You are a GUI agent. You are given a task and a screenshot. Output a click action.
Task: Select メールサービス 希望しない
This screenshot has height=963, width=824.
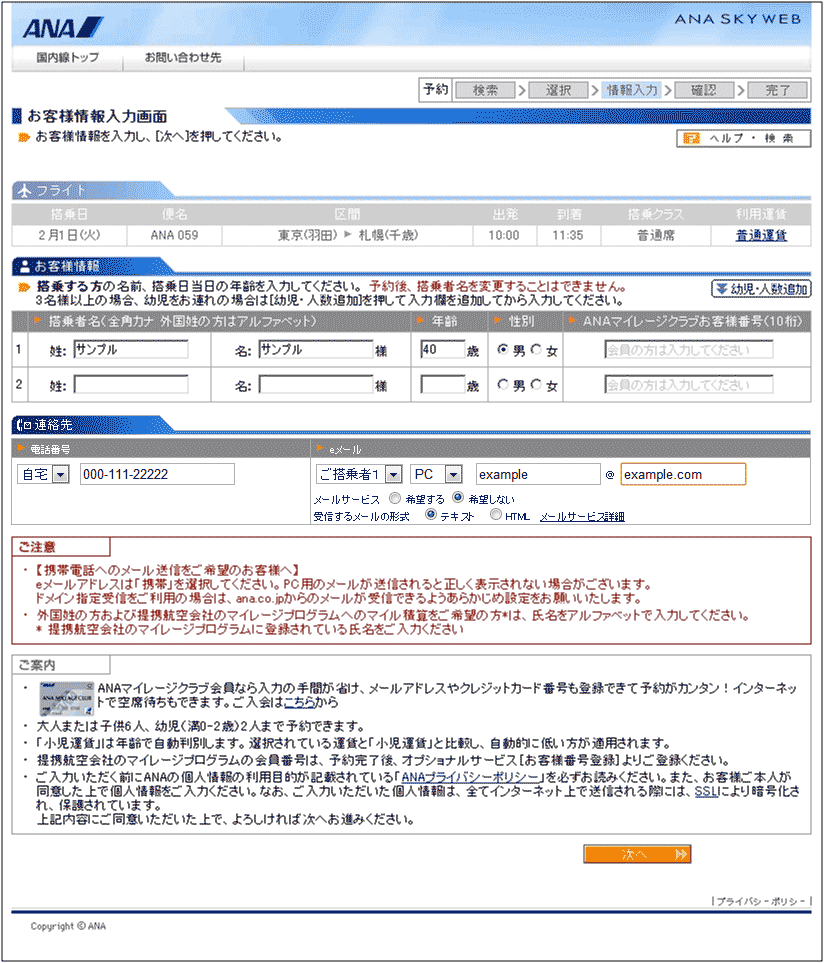[x=458, y=497]
